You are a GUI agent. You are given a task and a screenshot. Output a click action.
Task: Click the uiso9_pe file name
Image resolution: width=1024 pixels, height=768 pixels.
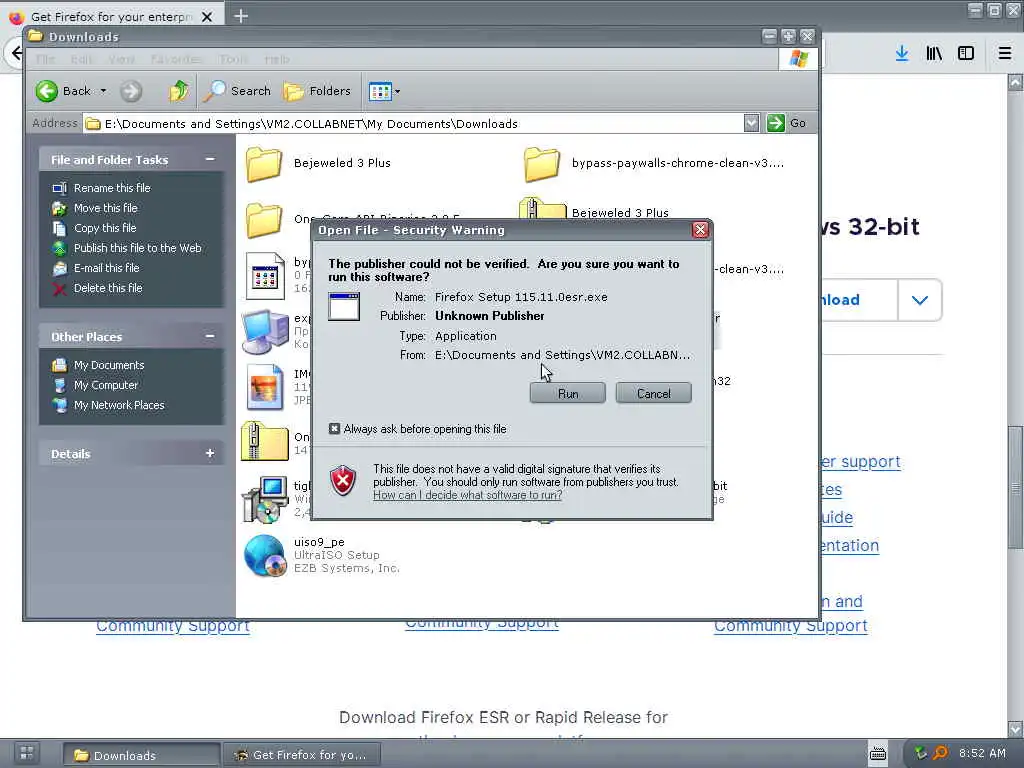[319, 542]
